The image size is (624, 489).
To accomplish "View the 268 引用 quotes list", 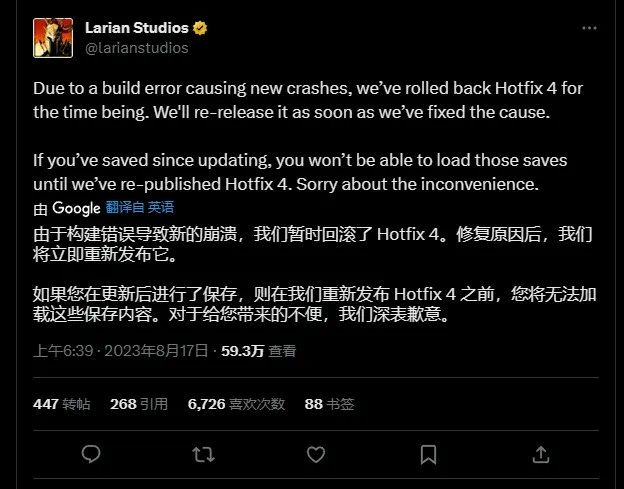I will pos(139,404).
